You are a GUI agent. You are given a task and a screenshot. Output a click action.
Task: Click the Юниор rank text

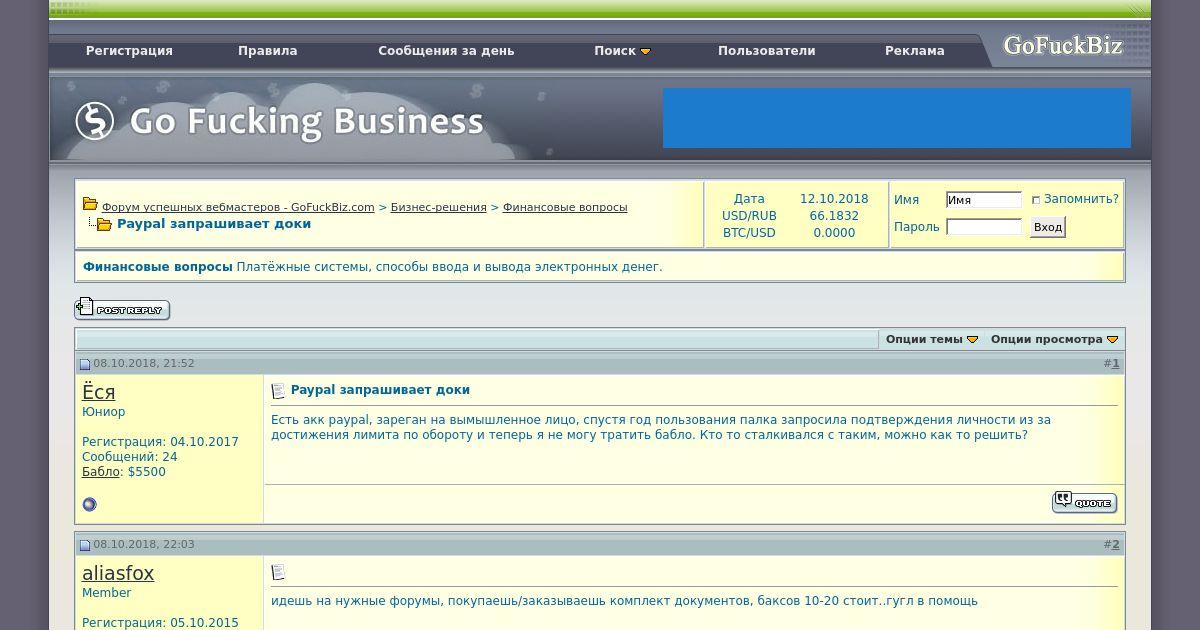click(x=104, y=412)
